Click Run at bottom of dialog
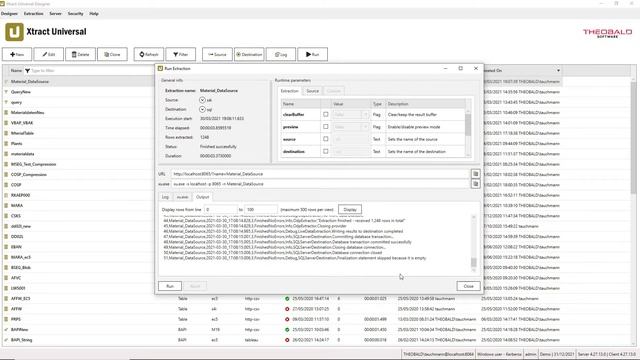Screen dimensions: 640x360 point(170,286)
